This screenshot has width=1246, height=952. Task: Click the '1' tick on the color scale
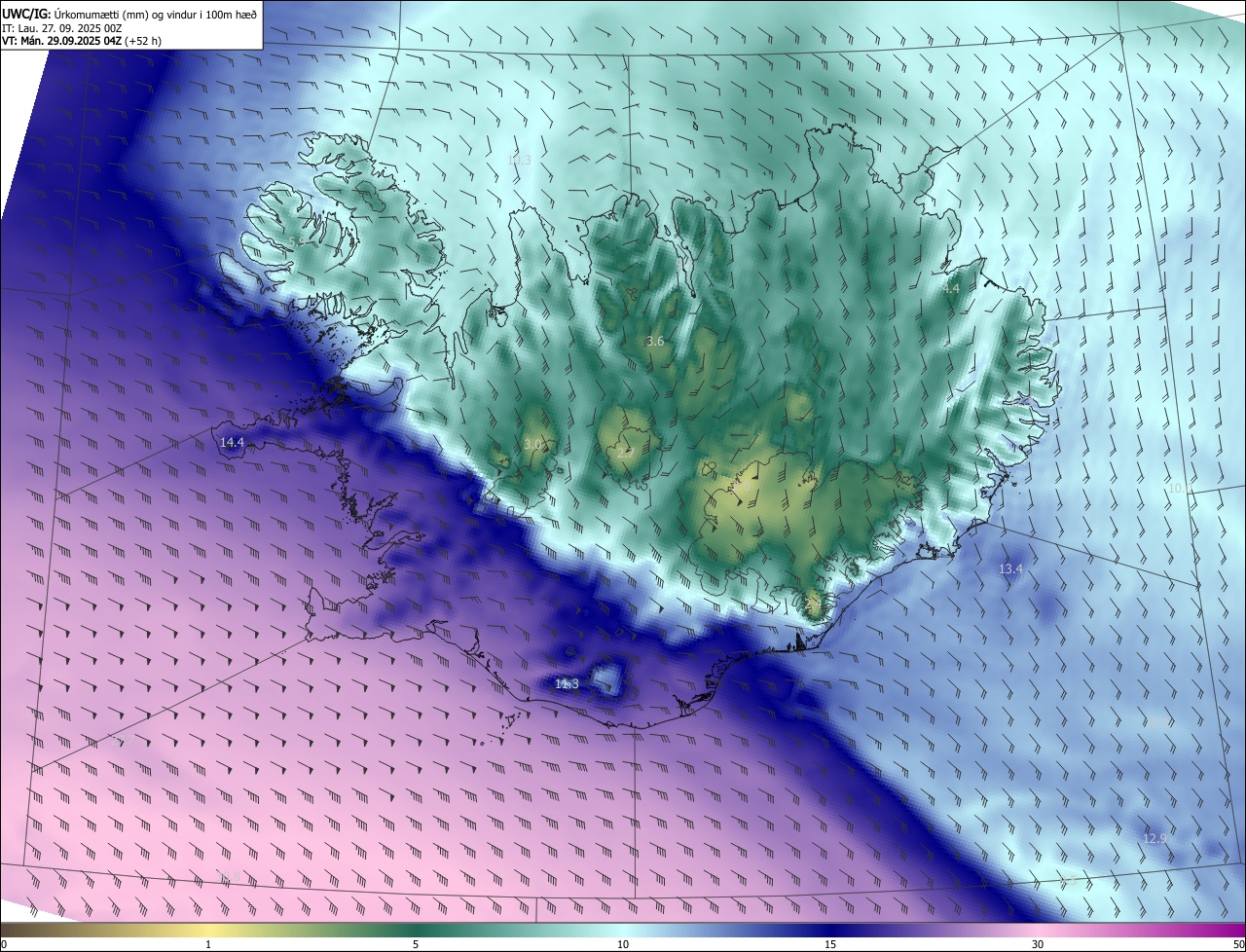point(208,944)
